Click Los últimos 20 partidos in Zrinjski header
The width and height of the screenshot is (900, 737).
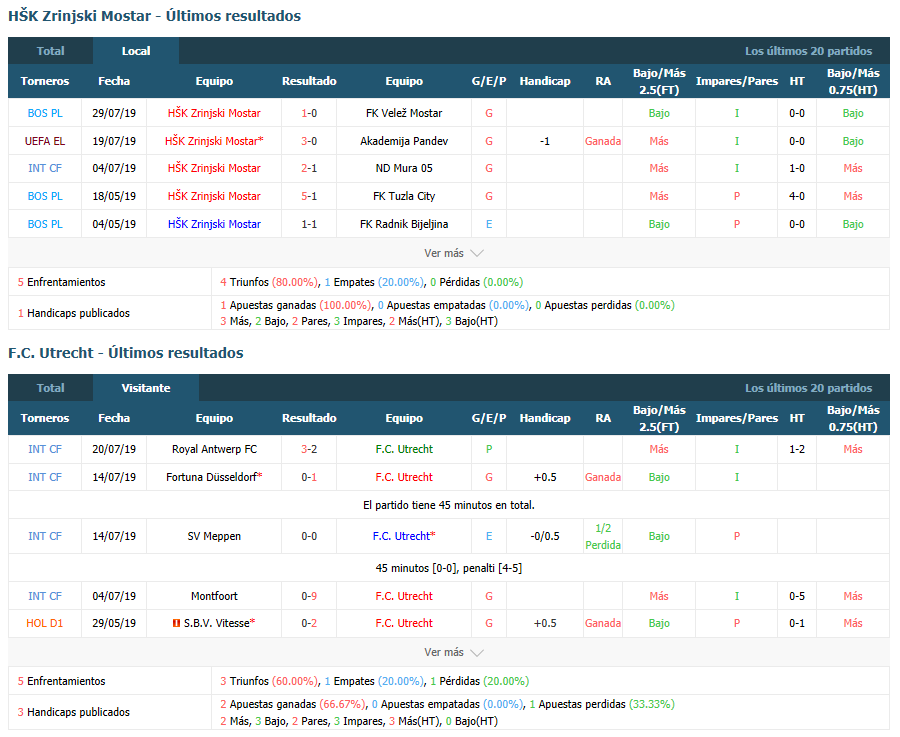tap(808, 51)
